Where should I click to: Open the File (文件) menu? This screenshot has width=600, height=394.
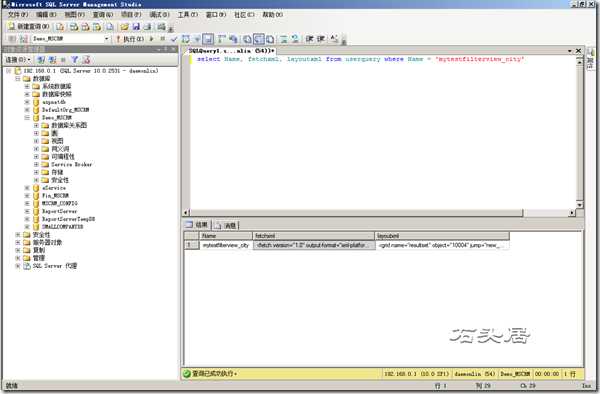(x=18, y=15)
